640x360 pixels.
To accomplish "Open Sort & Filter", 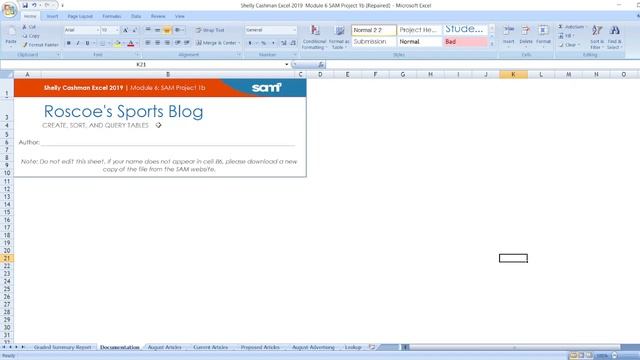I will 597,37.
